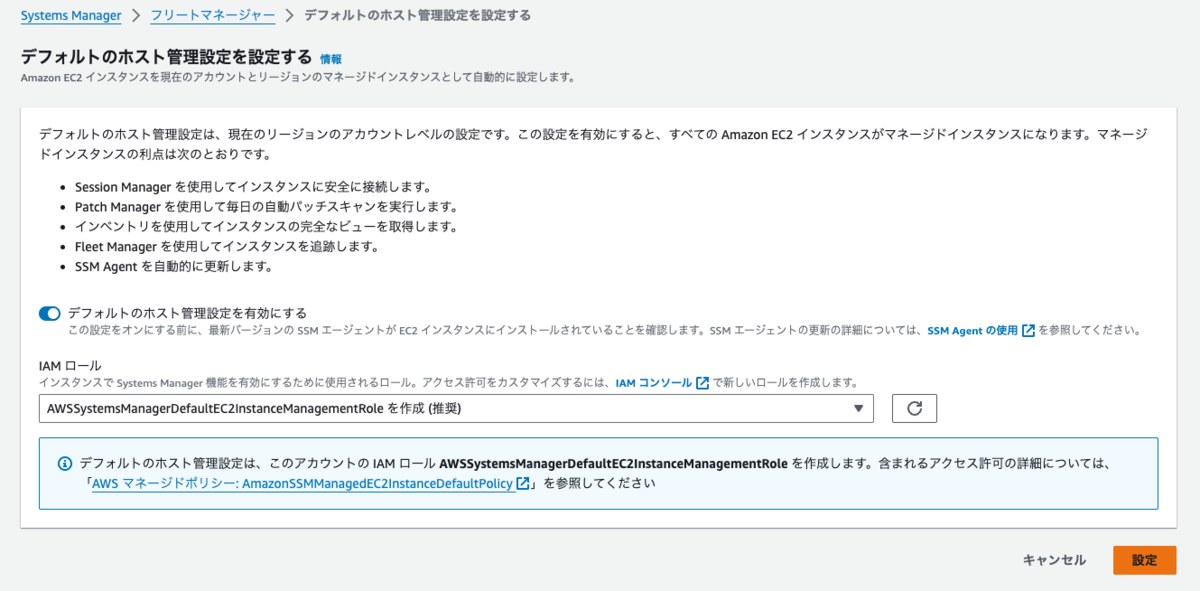This screenshot has width=1200, height=591.
Task: Click the dropdown arrow of the IAM role selector
Action: pos(858,408)
